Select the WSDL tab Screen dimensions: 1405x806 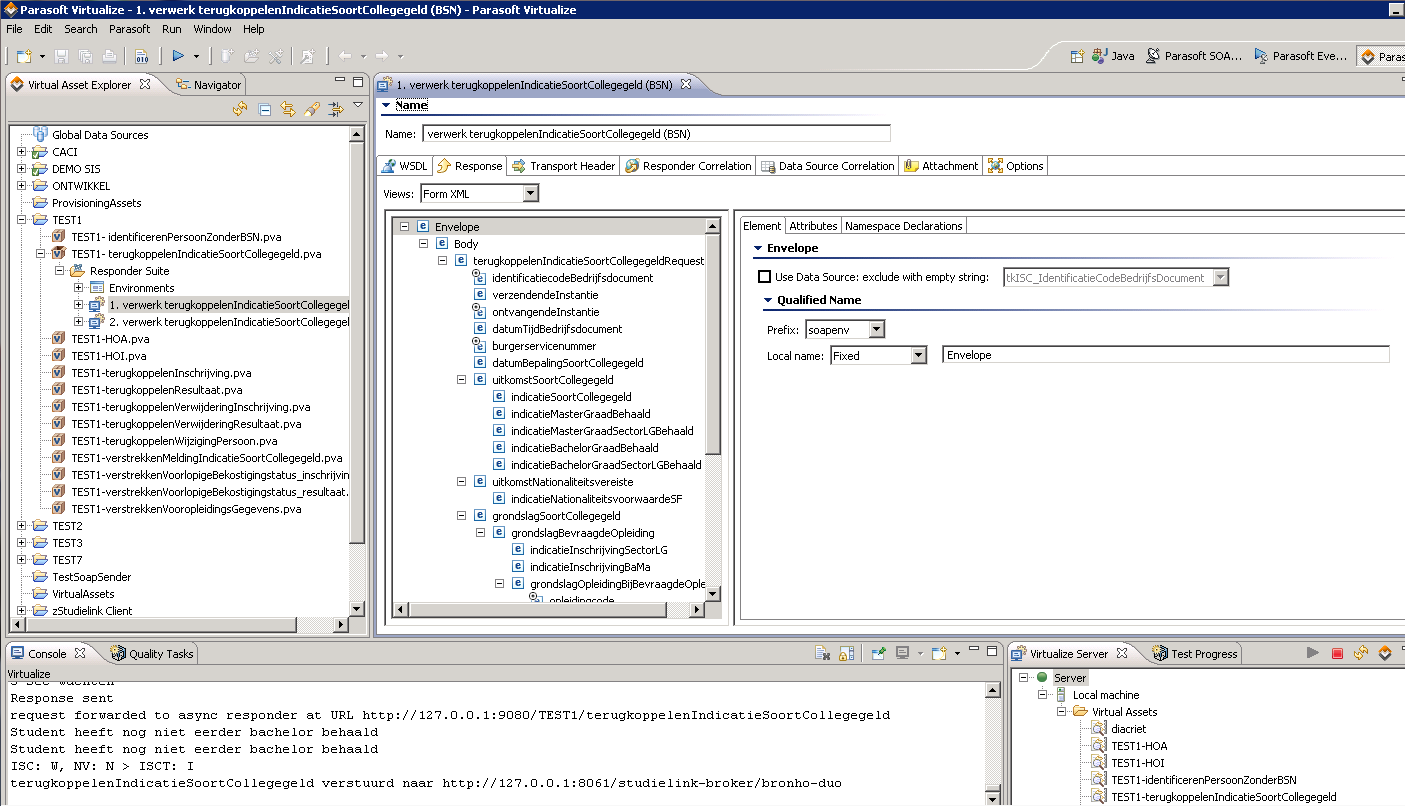404,166
